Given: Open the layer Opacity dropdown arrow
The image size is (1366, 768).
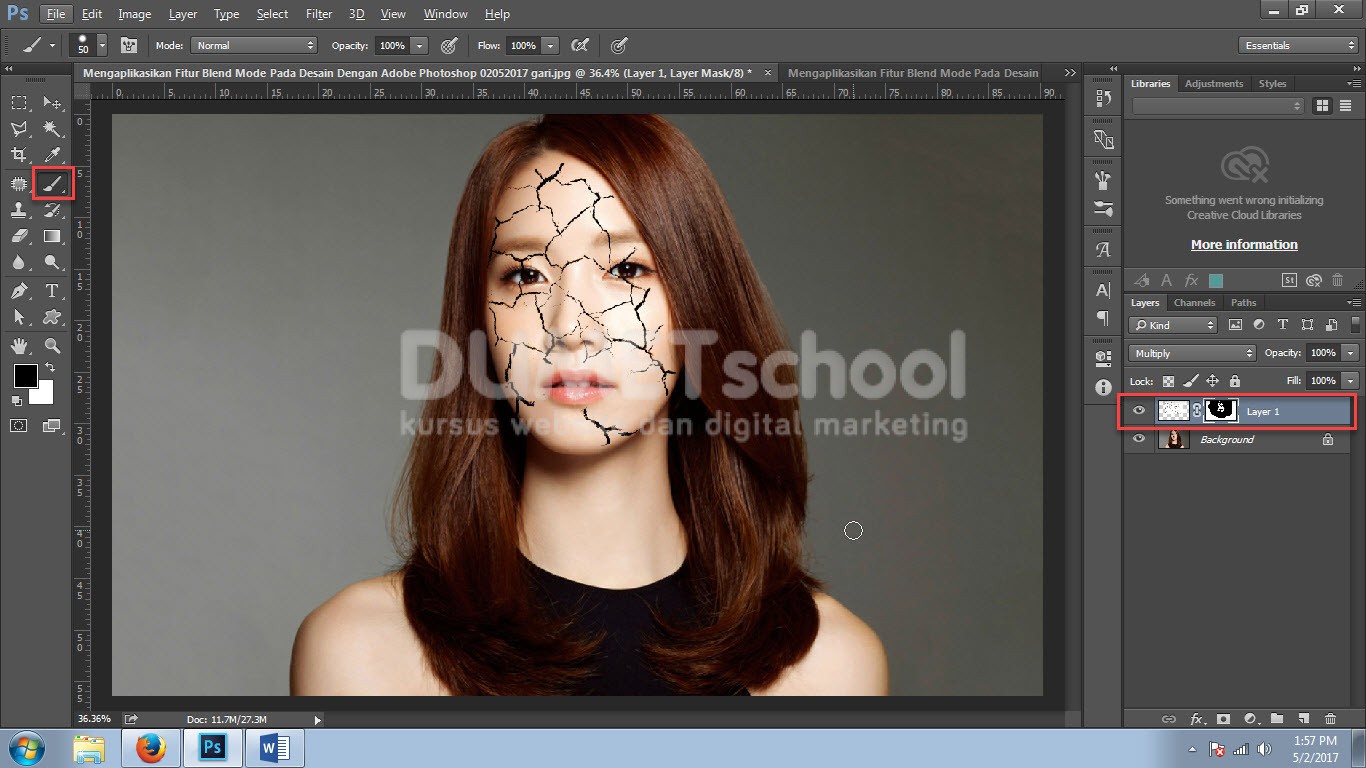Looking at the screenshot, I should pyautogui.click(x=1351, y=353).
